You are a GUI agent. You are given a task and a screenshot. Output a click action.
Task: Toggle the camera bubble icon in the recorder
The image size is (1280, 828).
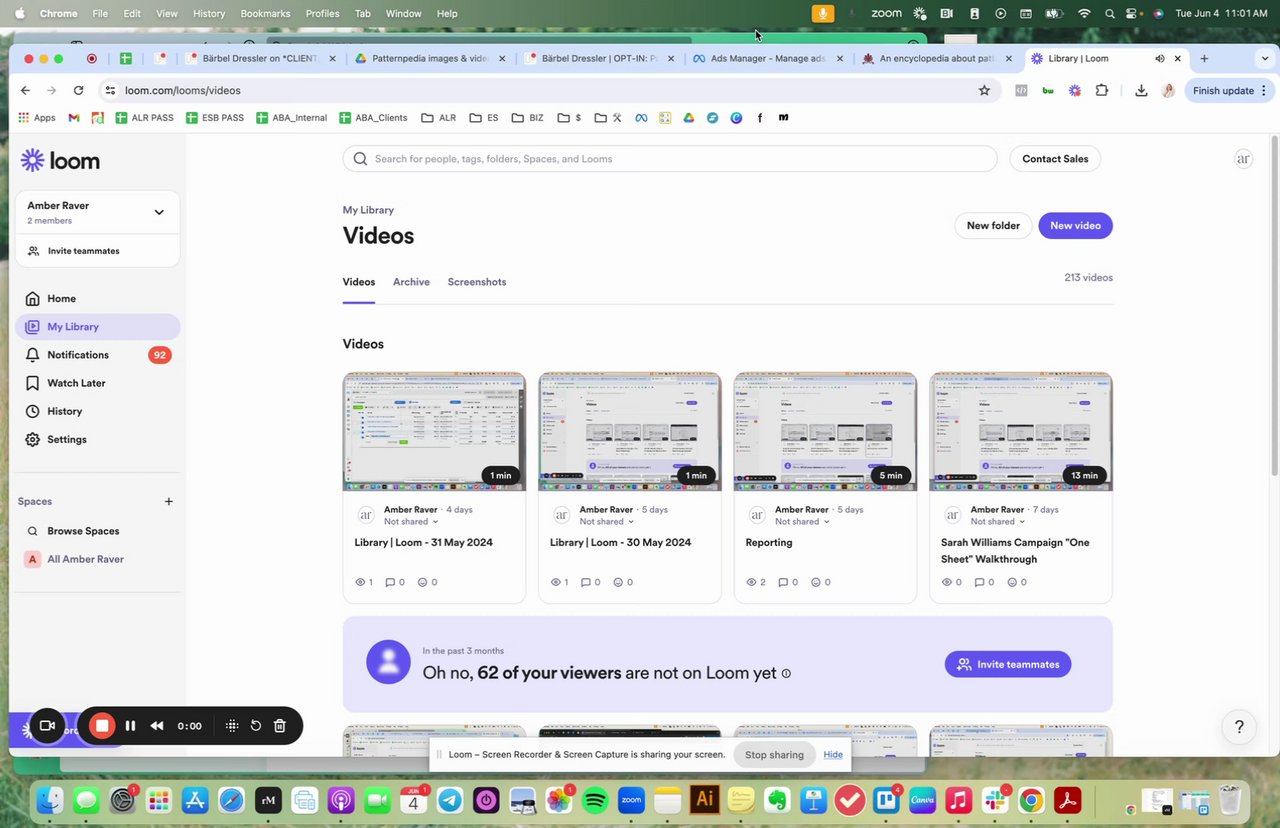click(x=47, y=726)
